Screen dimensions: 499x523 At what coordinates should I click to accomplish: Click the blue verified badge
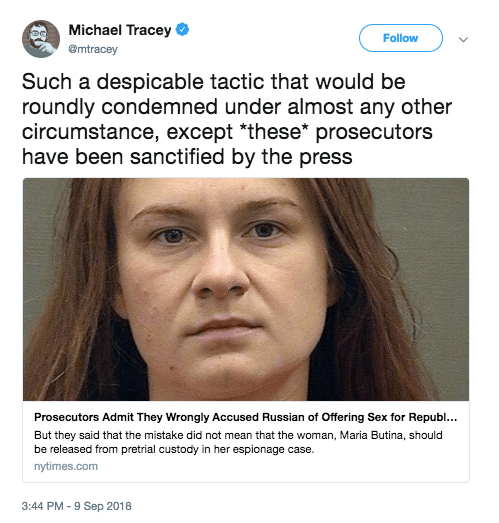(182, 30)
